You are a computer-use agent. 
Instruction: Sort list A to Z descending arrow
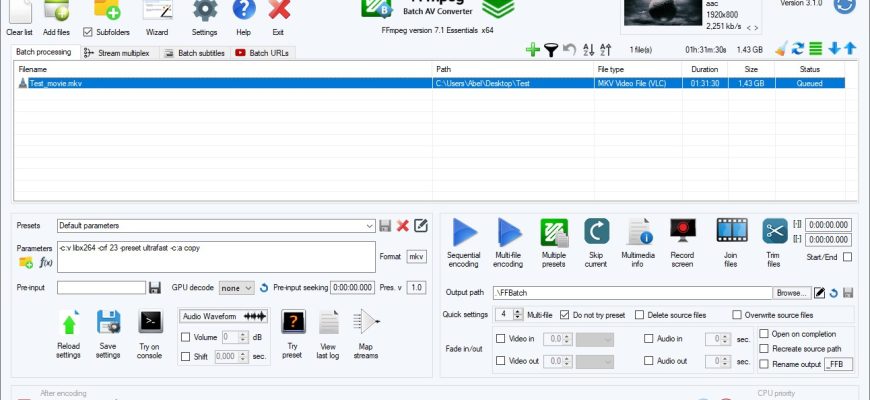tap(589, 50)
